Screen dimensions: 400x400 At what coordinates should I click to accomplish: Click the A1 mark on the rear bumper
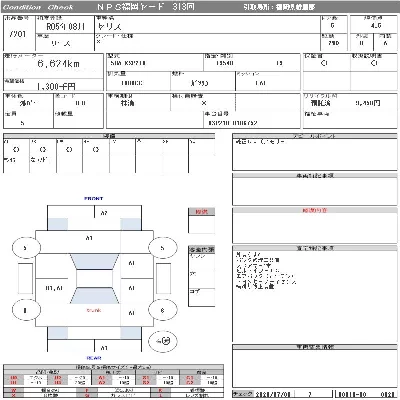pos(104,348)
